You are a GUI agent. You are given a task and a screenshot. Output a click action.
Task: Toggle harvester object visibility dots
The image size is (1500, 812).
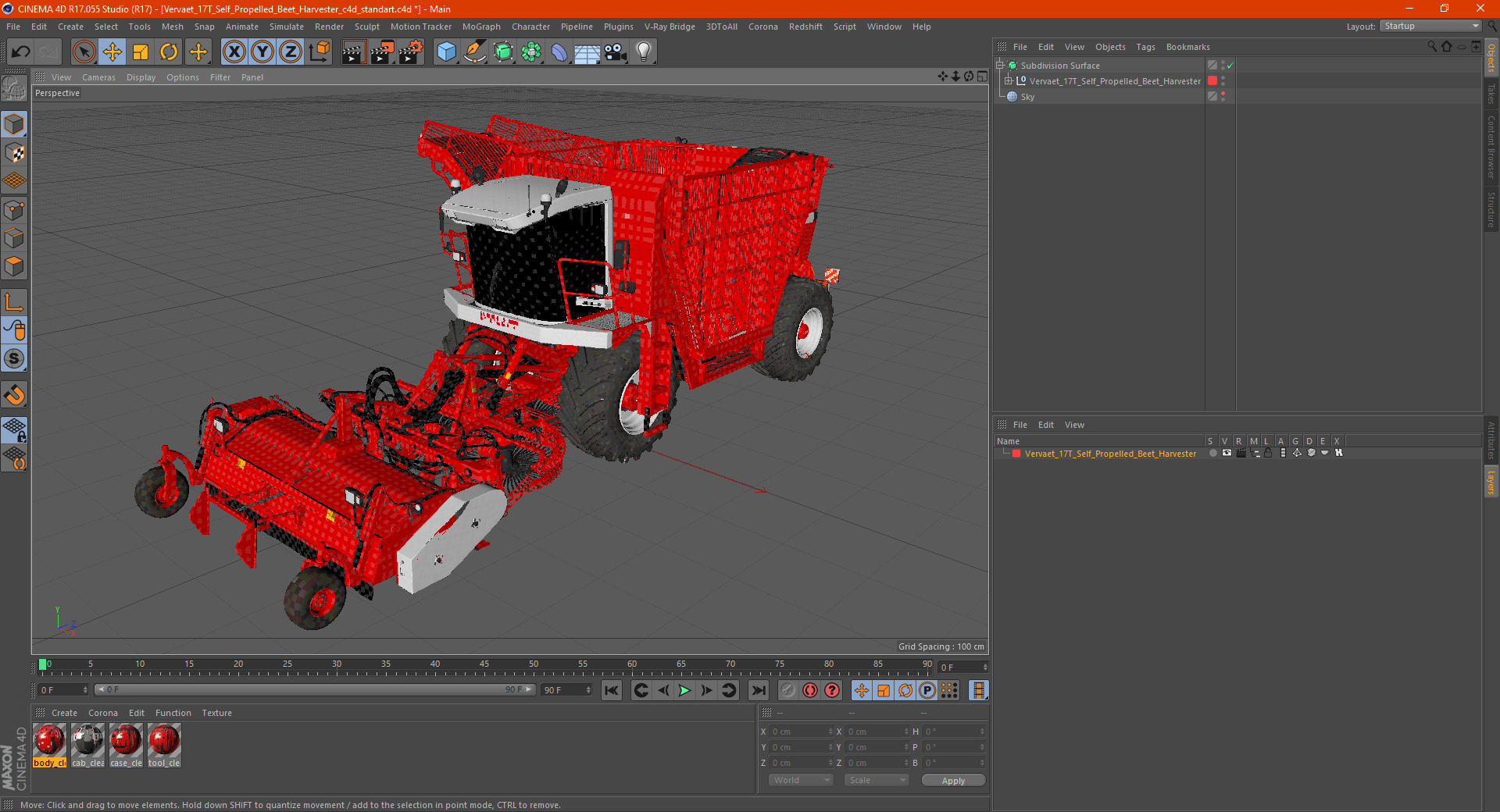pyautogui.click(x=1223, y=81)
